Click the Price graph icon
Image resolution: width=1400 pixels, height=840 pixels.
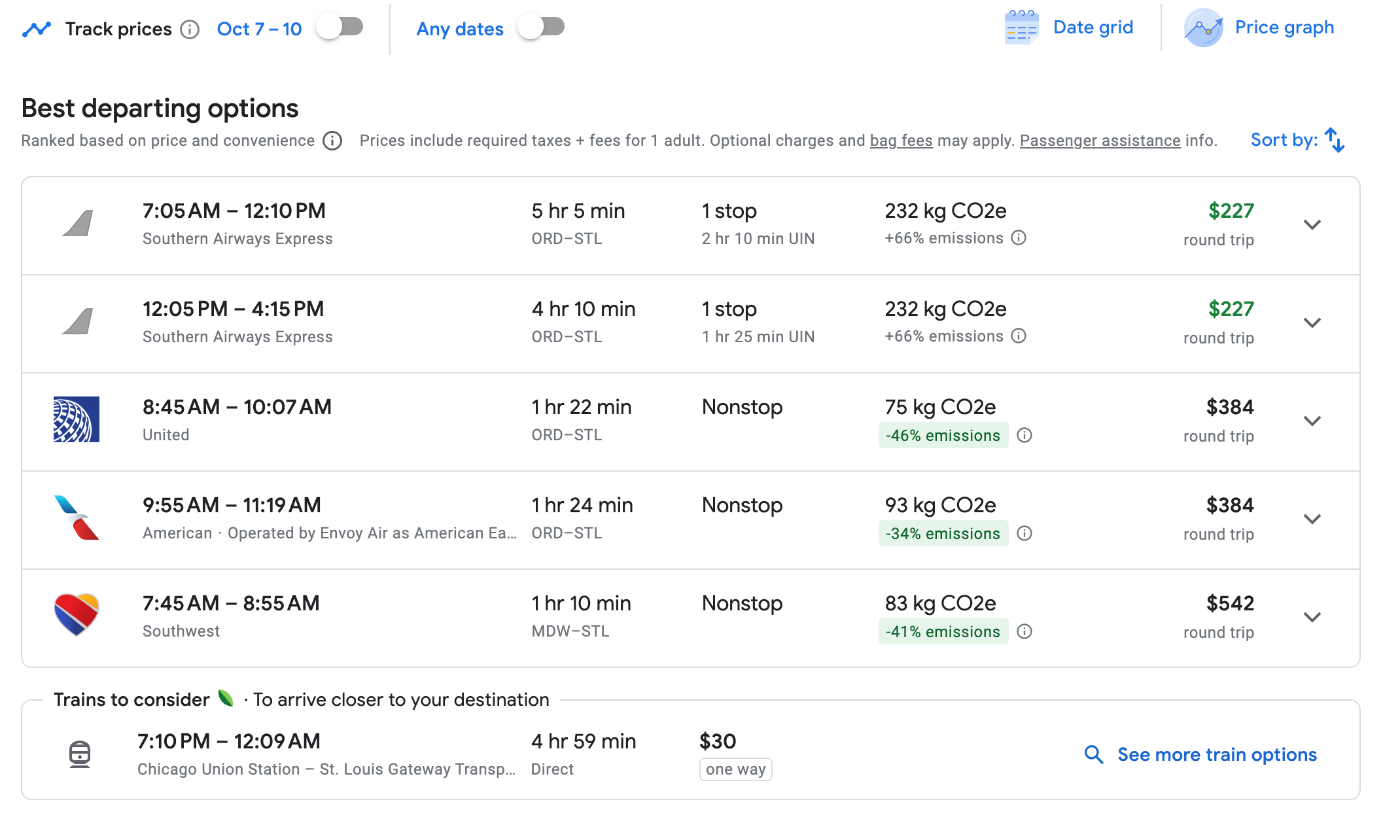[1203, 28]
